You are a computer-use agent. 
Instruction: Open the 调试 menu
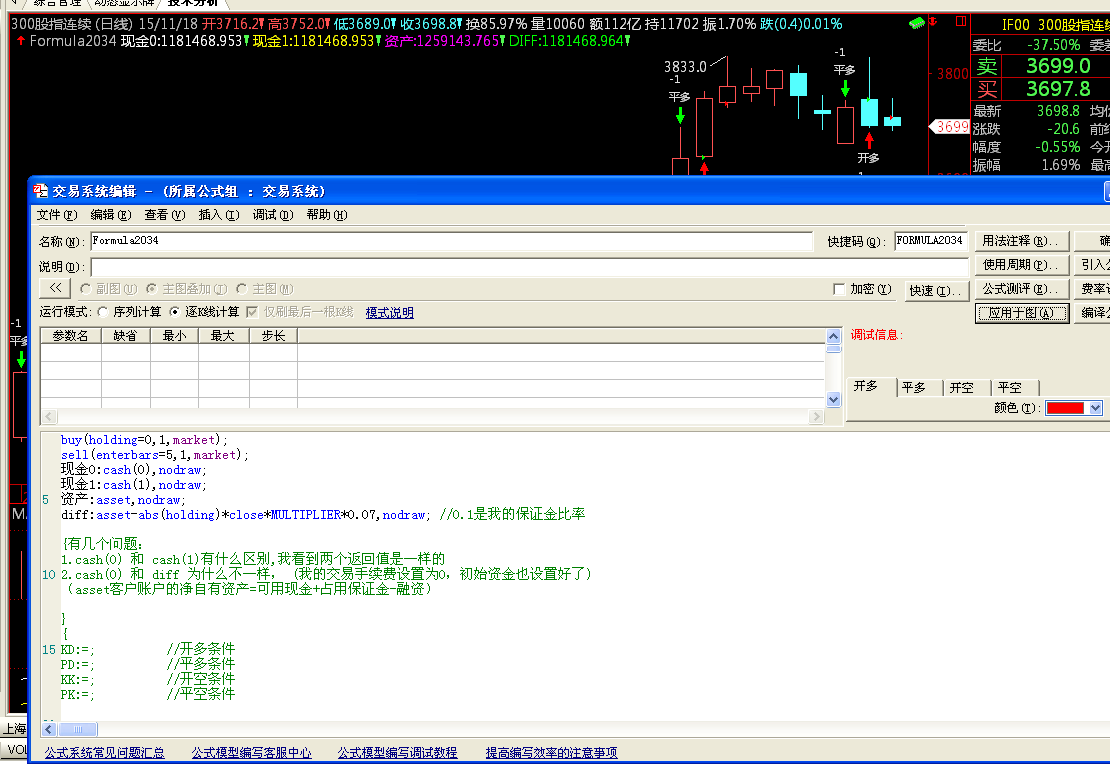click(272, 215)
